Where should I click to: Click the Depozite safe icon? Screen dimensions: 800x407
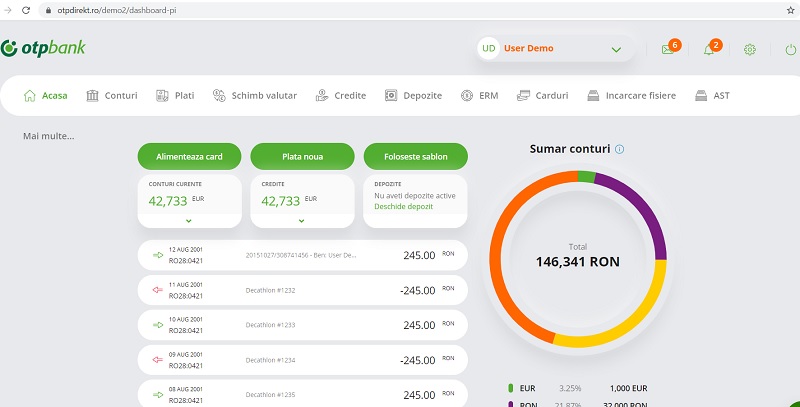coord(391,95)
